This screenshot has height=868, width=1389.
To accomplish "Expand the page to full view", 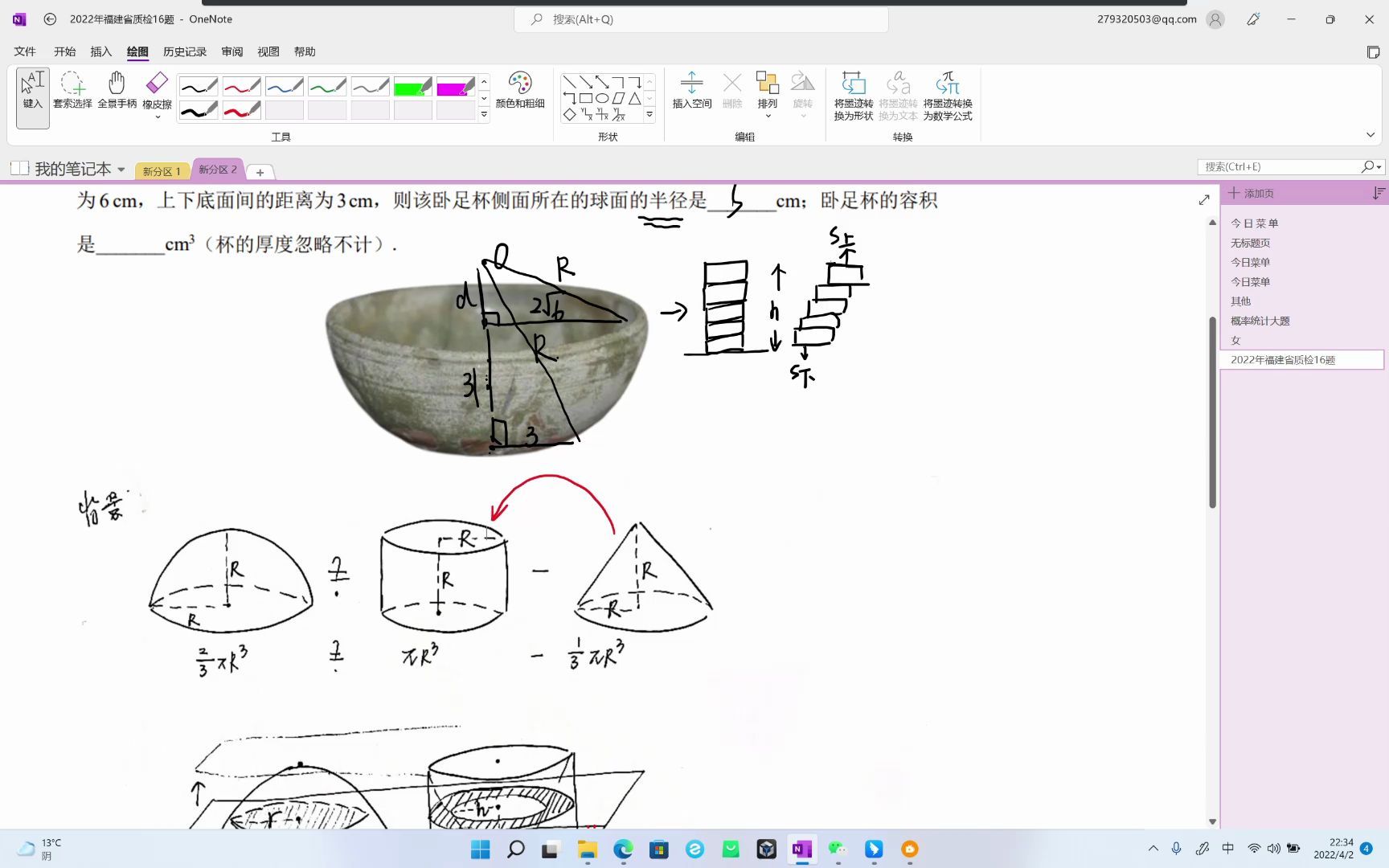I will coord(1204,200).
